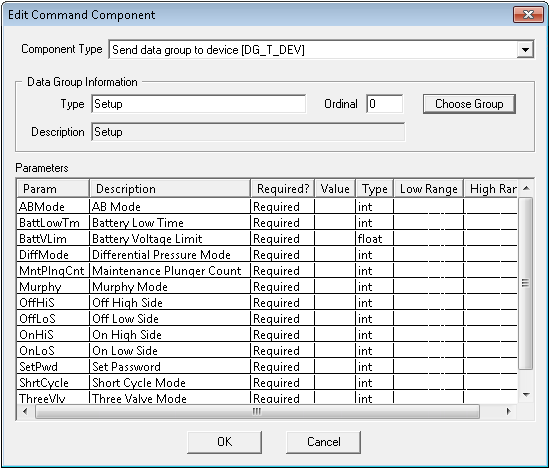The width and height of the screenshot is (550, 469).
Task: Close the Edit Command Component dialog
Action: pyautogui.click(x=528, y=15)
